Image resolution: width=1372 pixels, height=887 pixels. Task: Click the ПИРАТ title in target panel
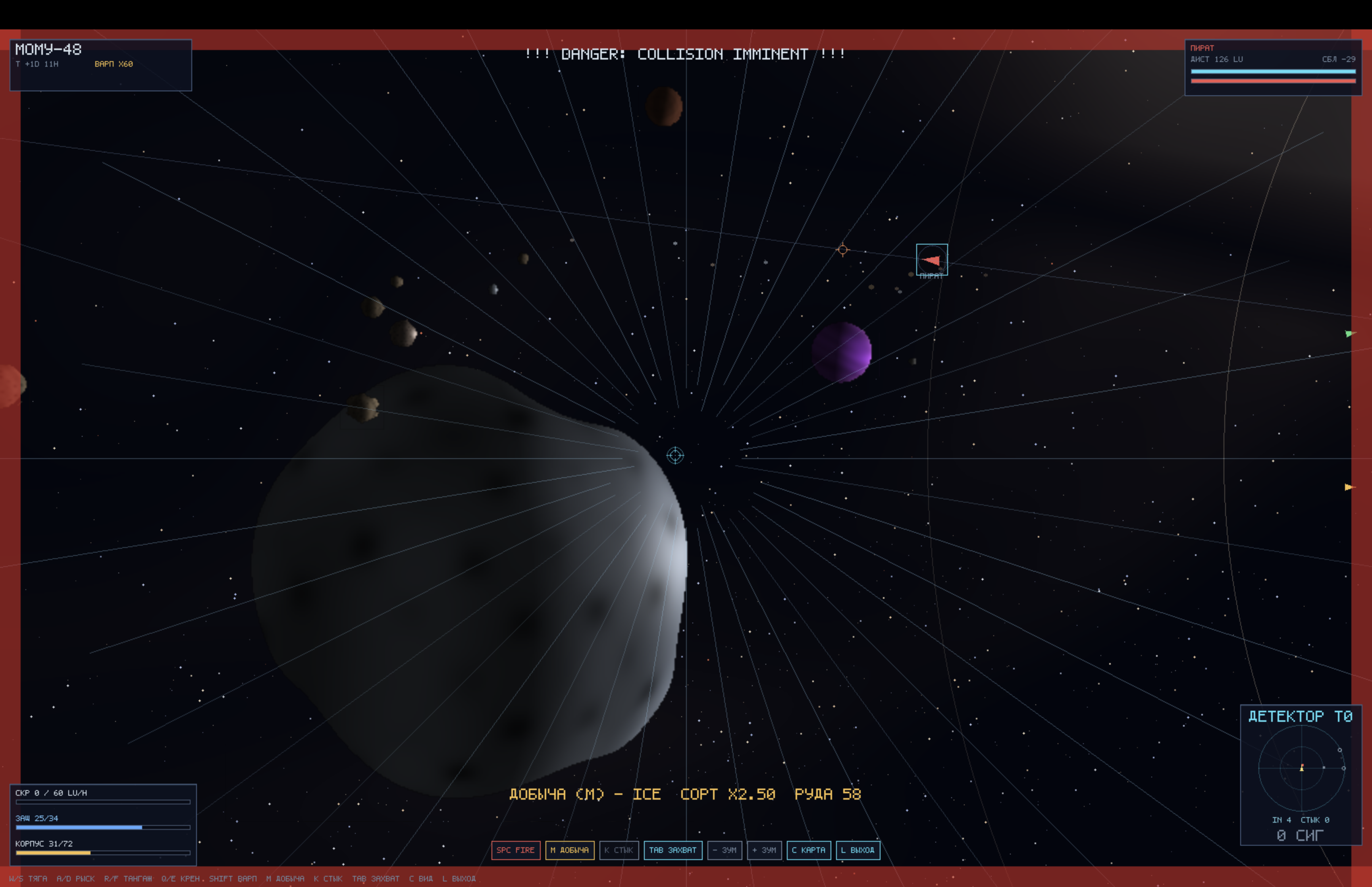coord(1202,48)
